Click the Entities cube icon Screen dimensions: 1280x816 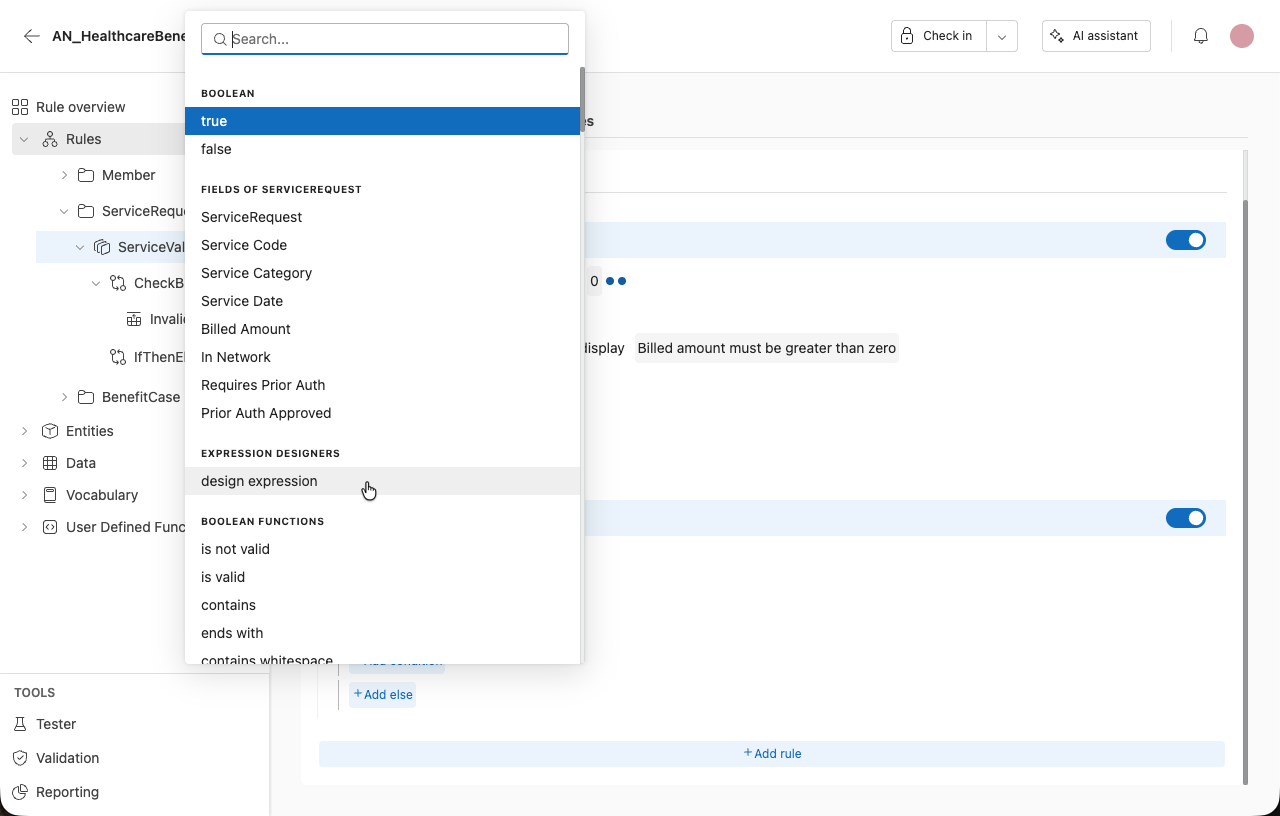(50, 431)
